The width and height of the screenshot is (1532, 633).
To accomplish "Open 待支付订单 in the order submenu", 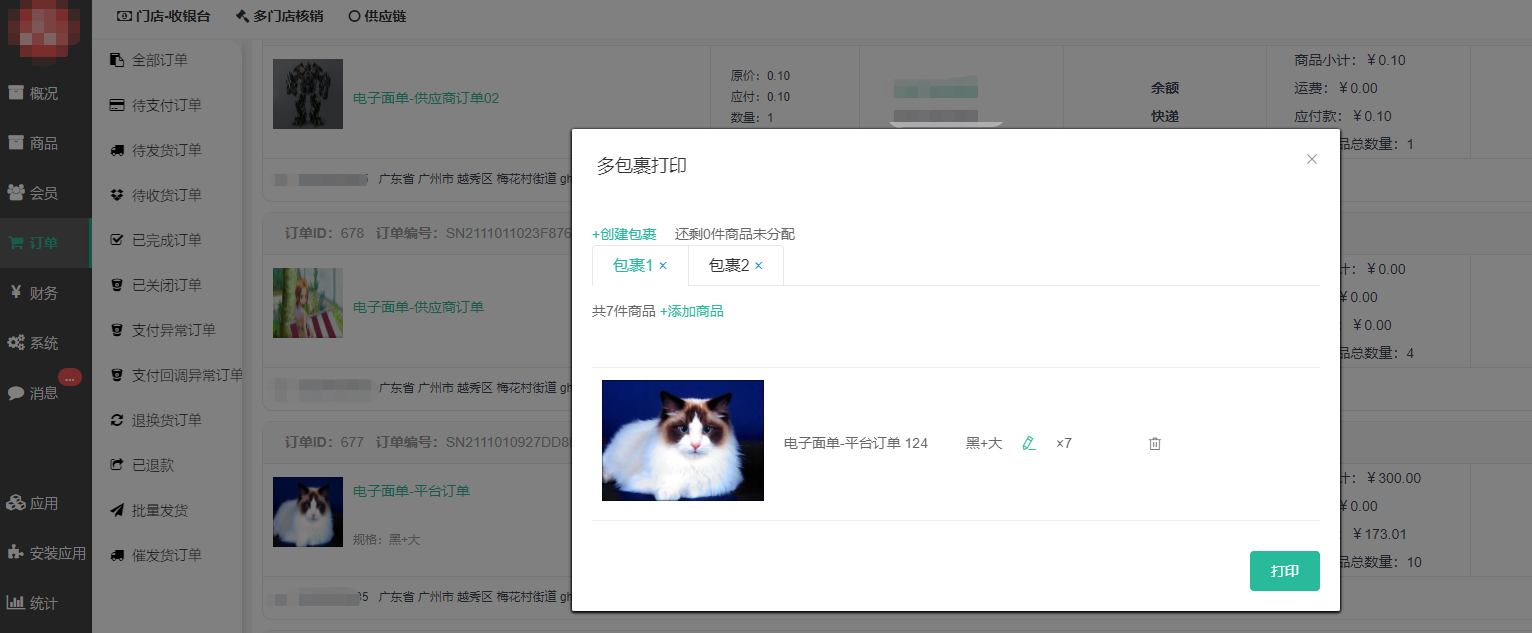I will 167,105.
